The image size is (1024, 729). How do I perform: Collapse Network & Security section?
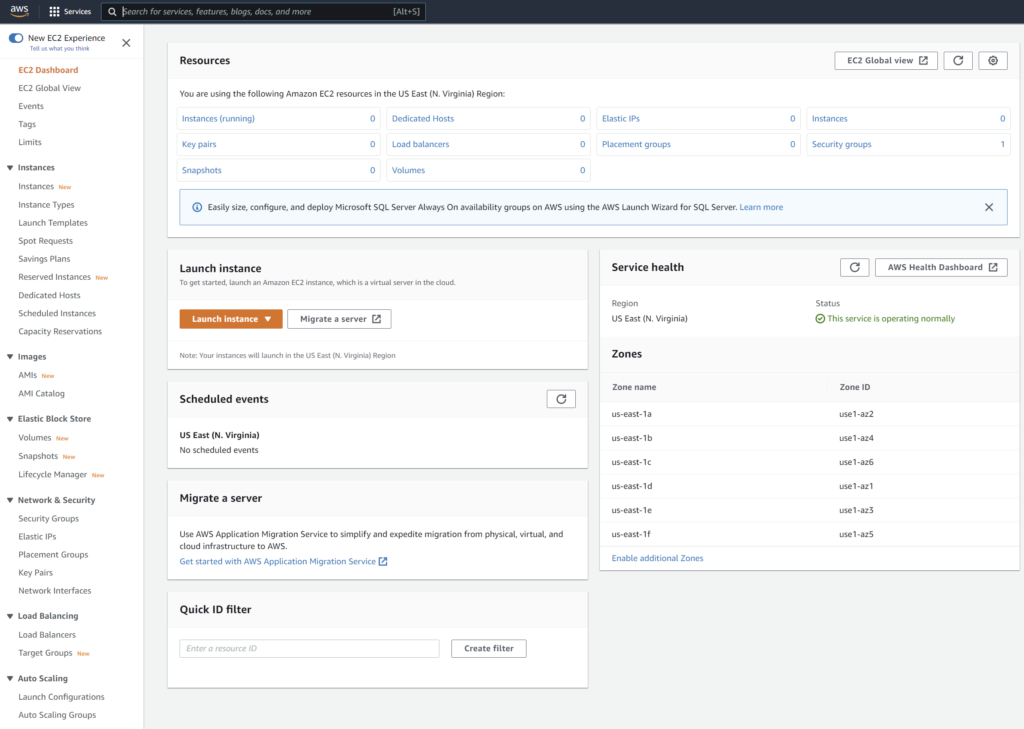point(10,500)
